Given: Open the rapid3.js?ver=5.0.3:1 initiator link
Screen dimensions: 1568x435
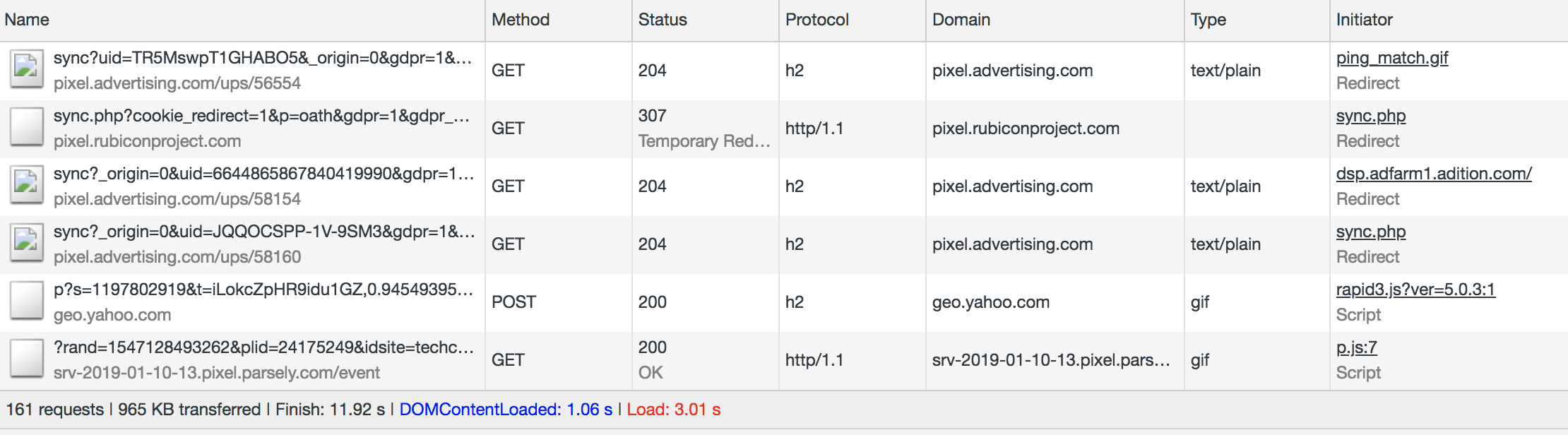Looking at the screenshot, I should pos(1415,290).
